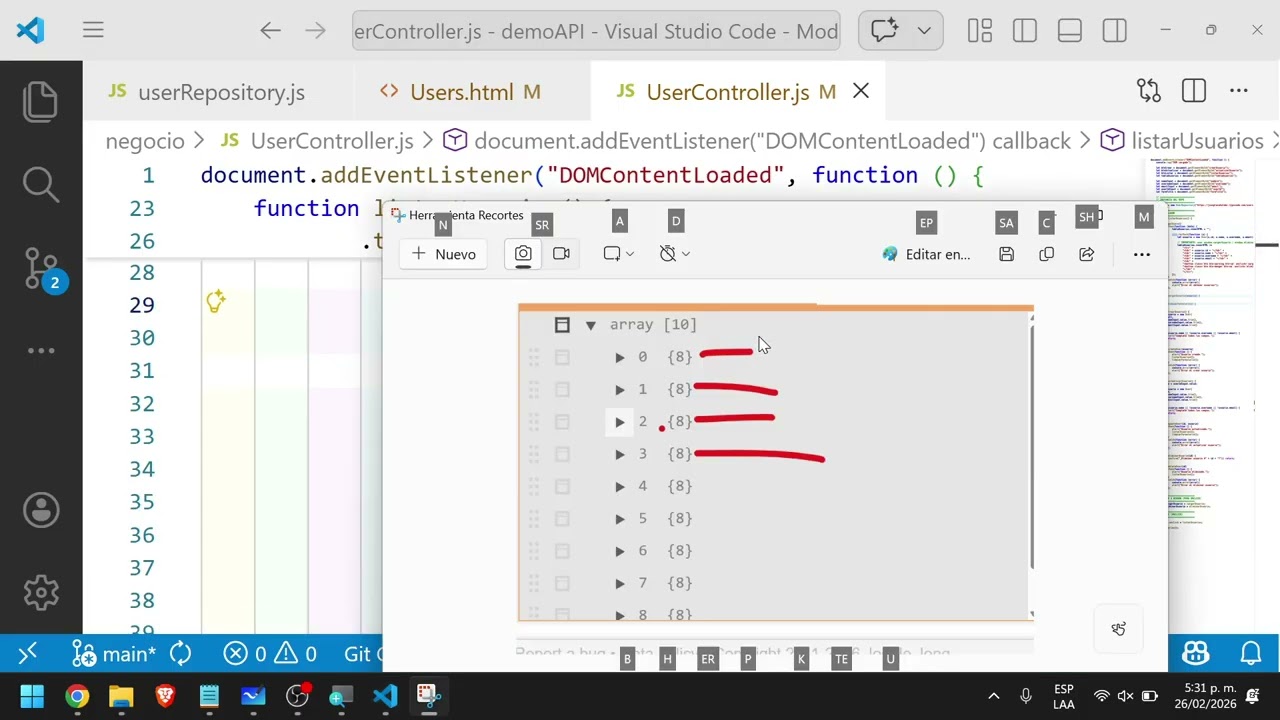Switch branch via main* status item
1280x720 pixels.
114,654
